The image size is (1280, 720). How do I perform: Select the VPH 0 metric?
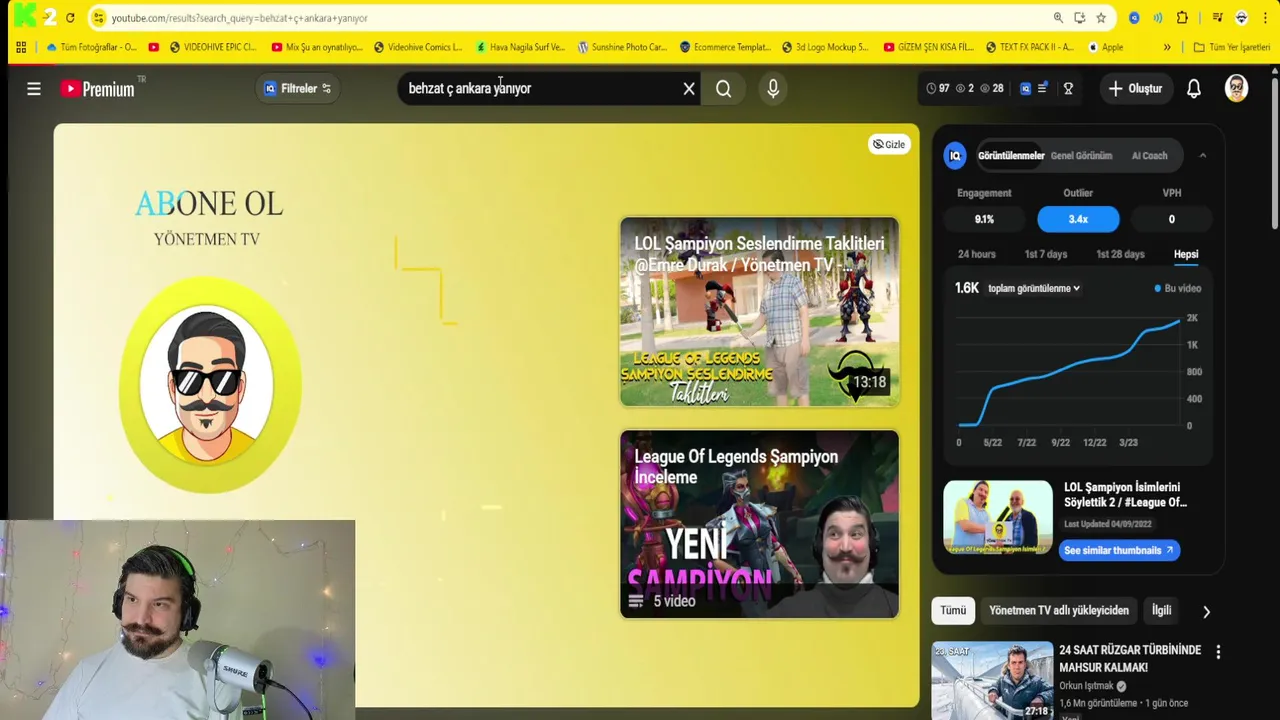point(1171,219)
